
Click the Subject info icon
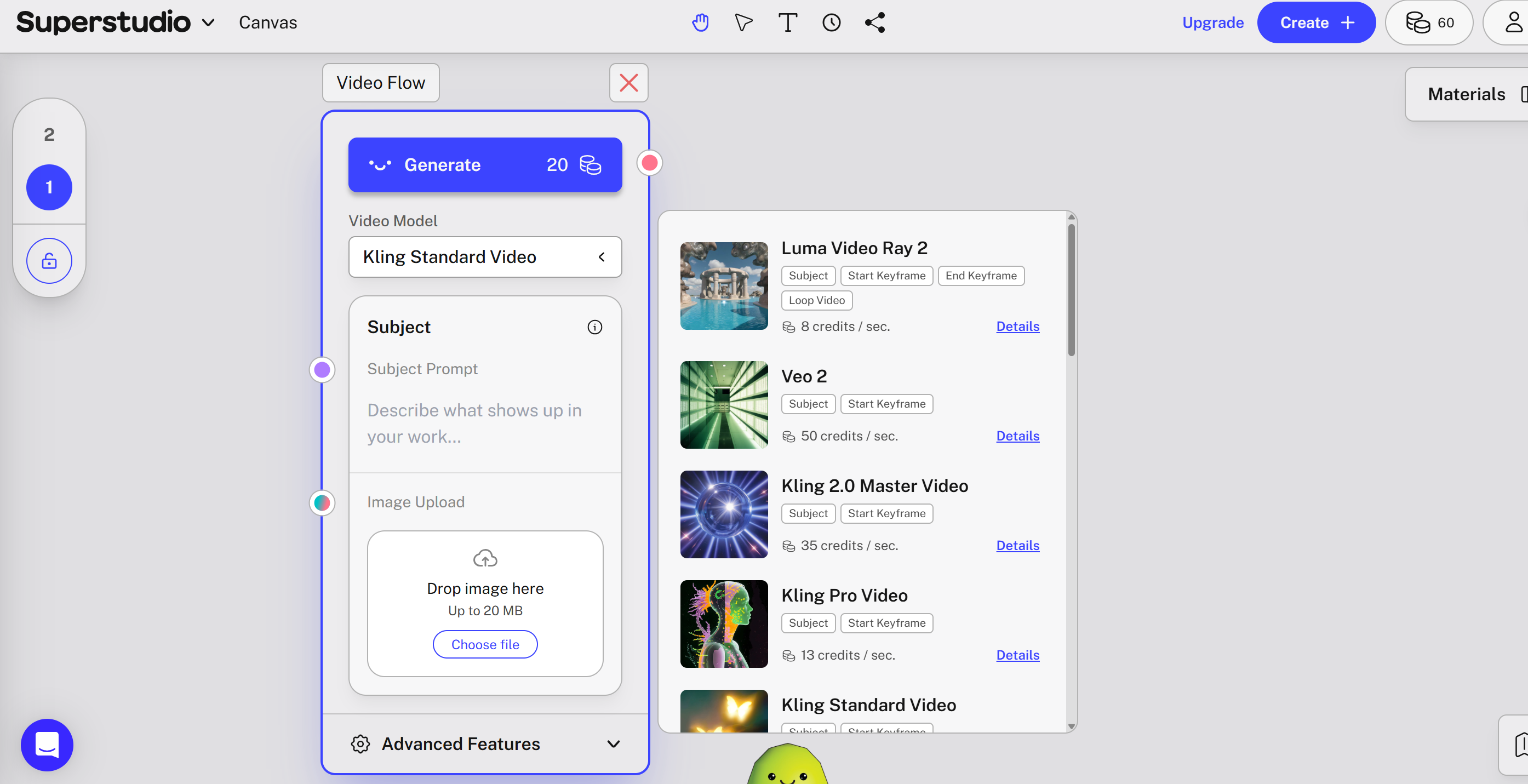coord(594,327)
